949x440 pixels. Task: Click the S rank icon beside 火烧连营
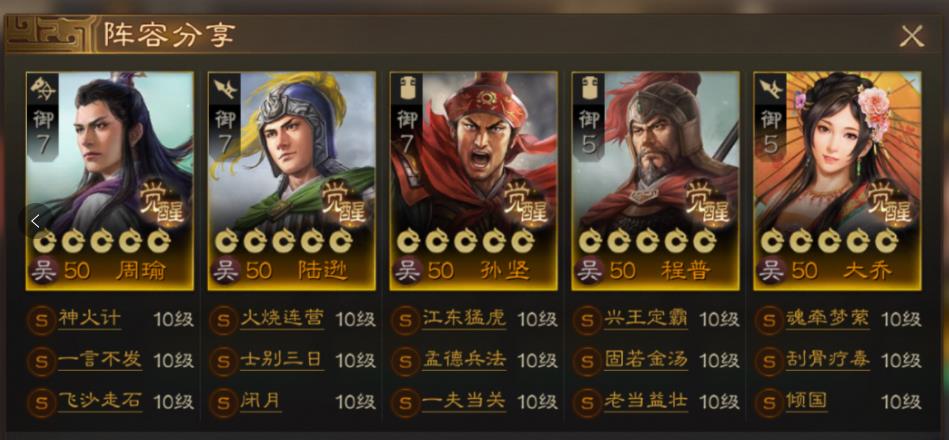[223, 320]
